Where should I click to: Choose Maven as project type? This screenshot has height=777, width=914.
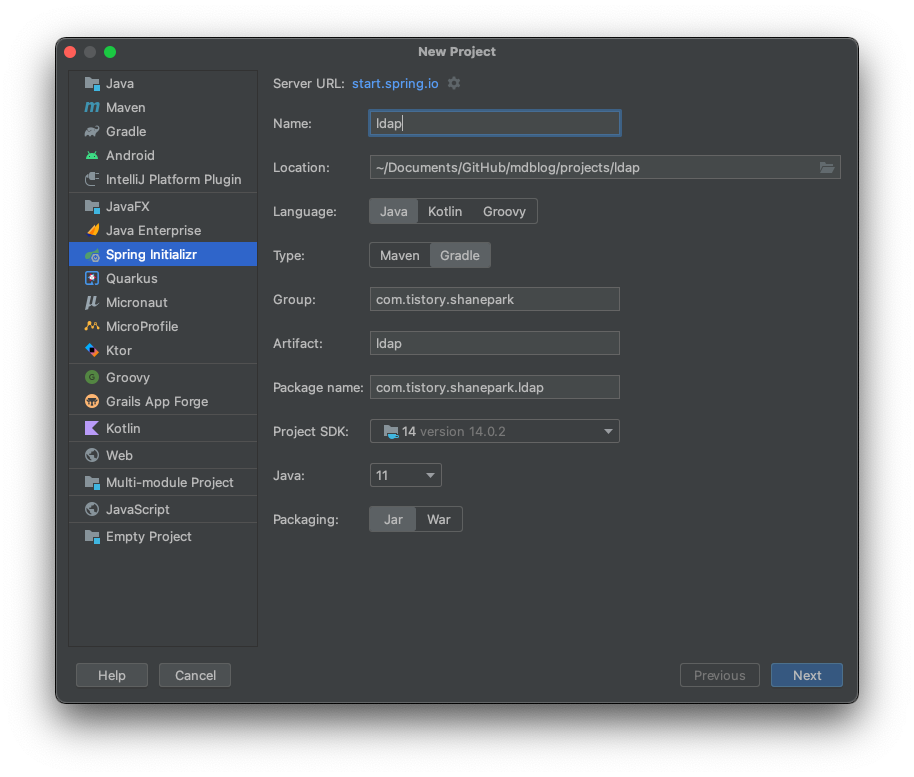(399, 255)
